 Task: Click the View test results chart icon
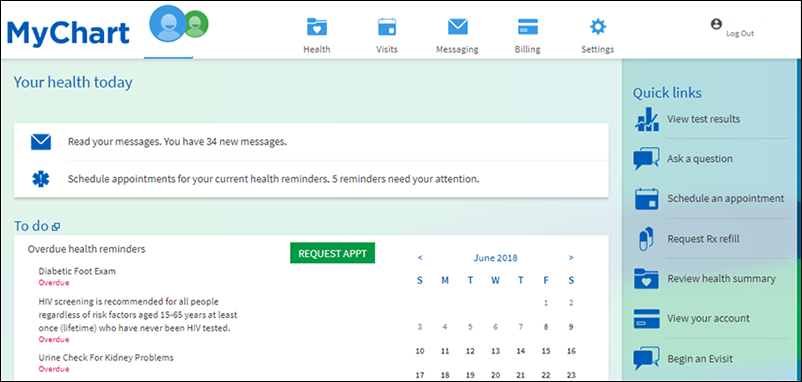[647, 119]
